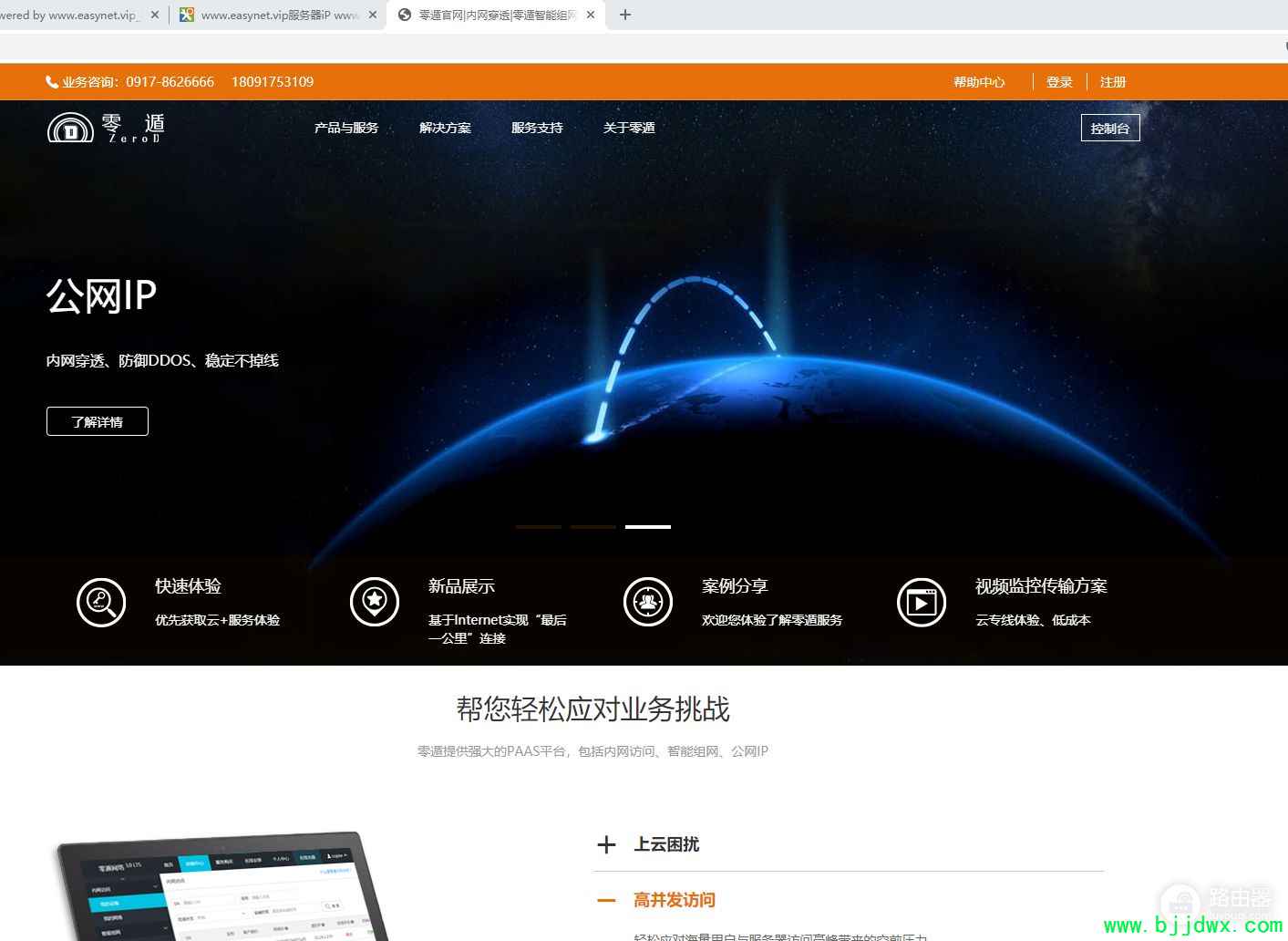This screenshot has width=1288, height=941.
Task: Click 帮您轻松应对业务挑战 heading
Action: point(593,709)
